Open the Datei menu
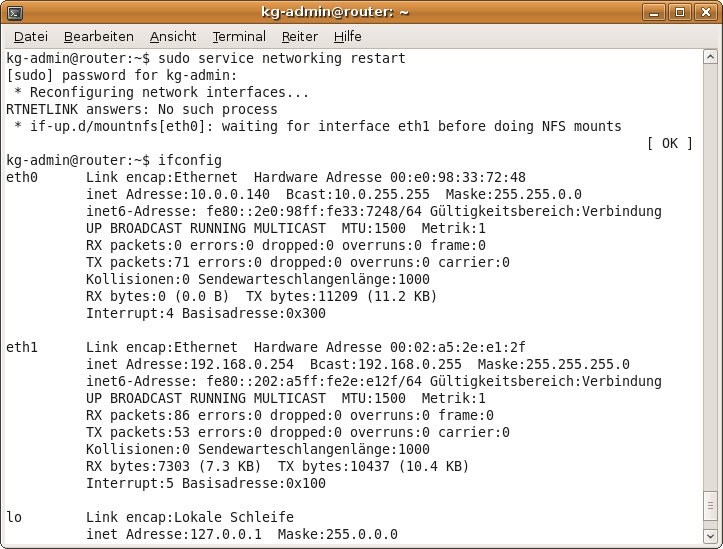The width and height of the screenshot is (723, 549). coord(31,36)
